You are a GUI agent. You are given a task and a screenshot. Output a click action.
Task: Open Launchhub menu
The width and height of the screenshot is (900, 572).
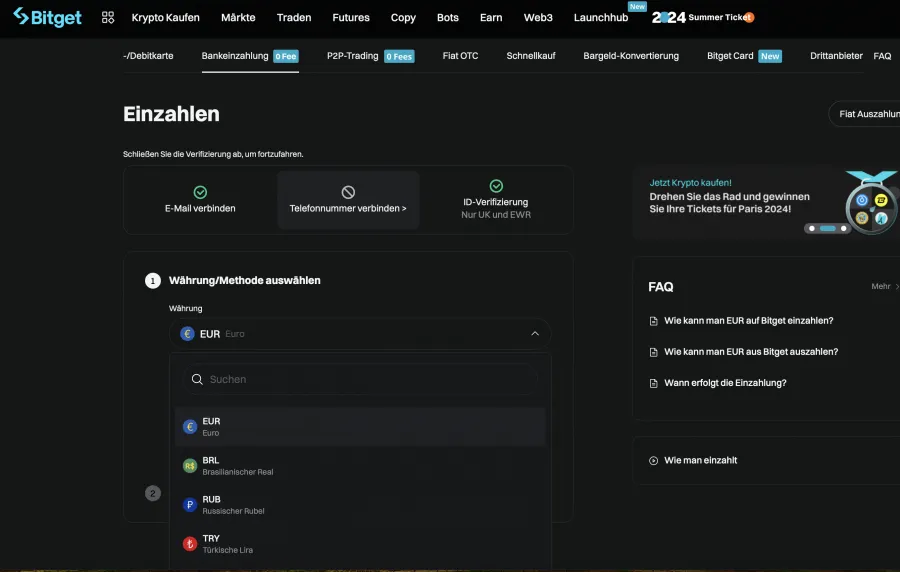(601, 18)
